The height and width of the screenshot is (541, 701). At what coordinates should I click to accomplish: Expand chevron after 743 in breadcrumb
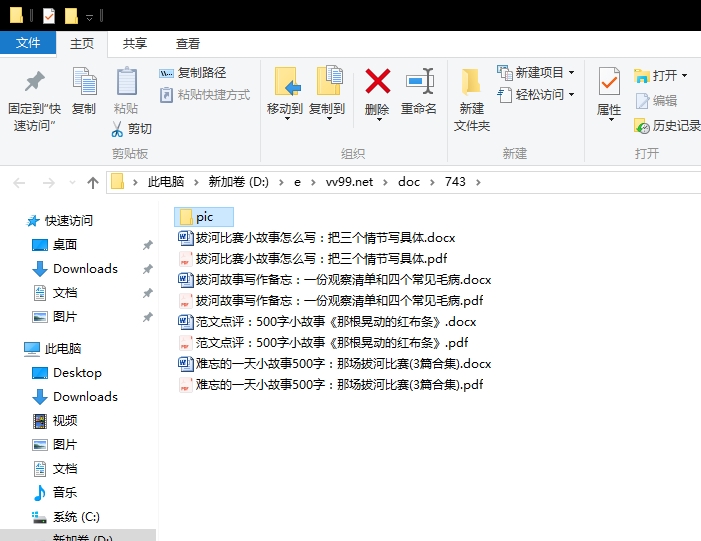[478, 182]
